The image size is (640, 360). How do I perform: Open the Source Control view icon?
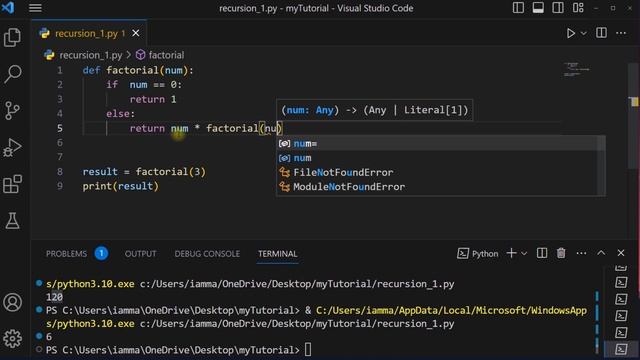click(x=12, y=110)
